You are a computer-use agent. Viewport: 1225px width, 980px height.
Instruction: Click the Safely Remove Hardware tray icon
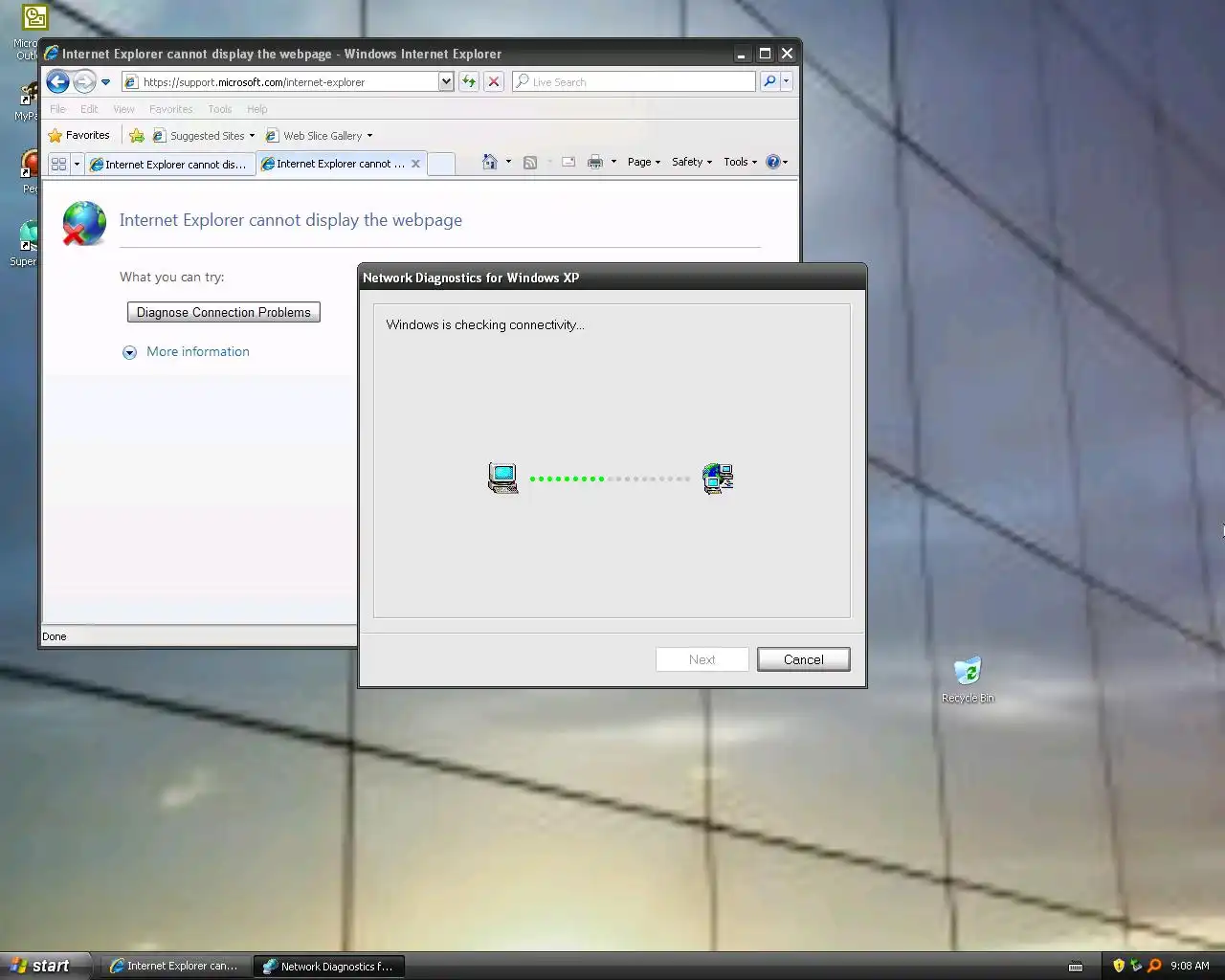(x=1136, y=966)
